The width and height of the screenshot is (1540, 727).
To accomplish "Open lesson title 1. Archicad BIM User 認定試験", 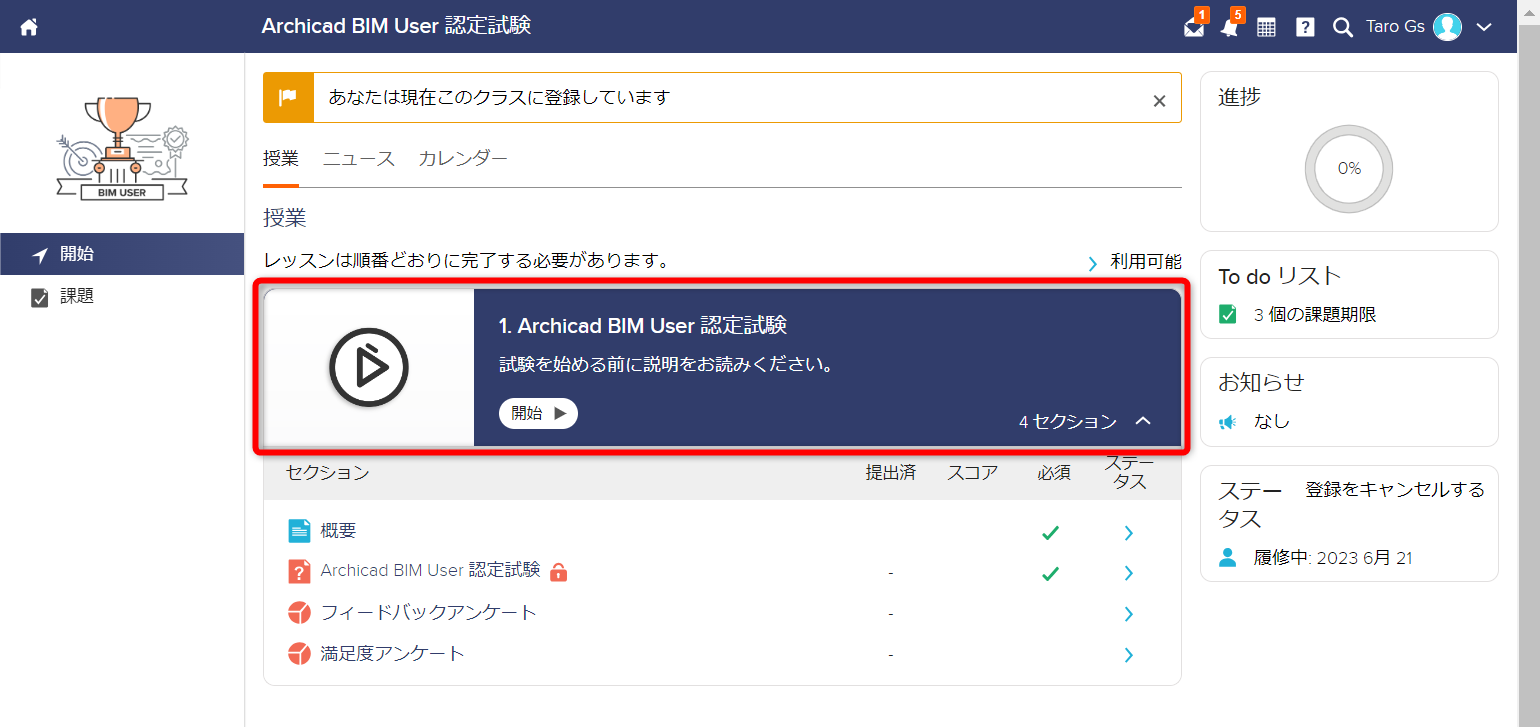I will click(643, 325).
